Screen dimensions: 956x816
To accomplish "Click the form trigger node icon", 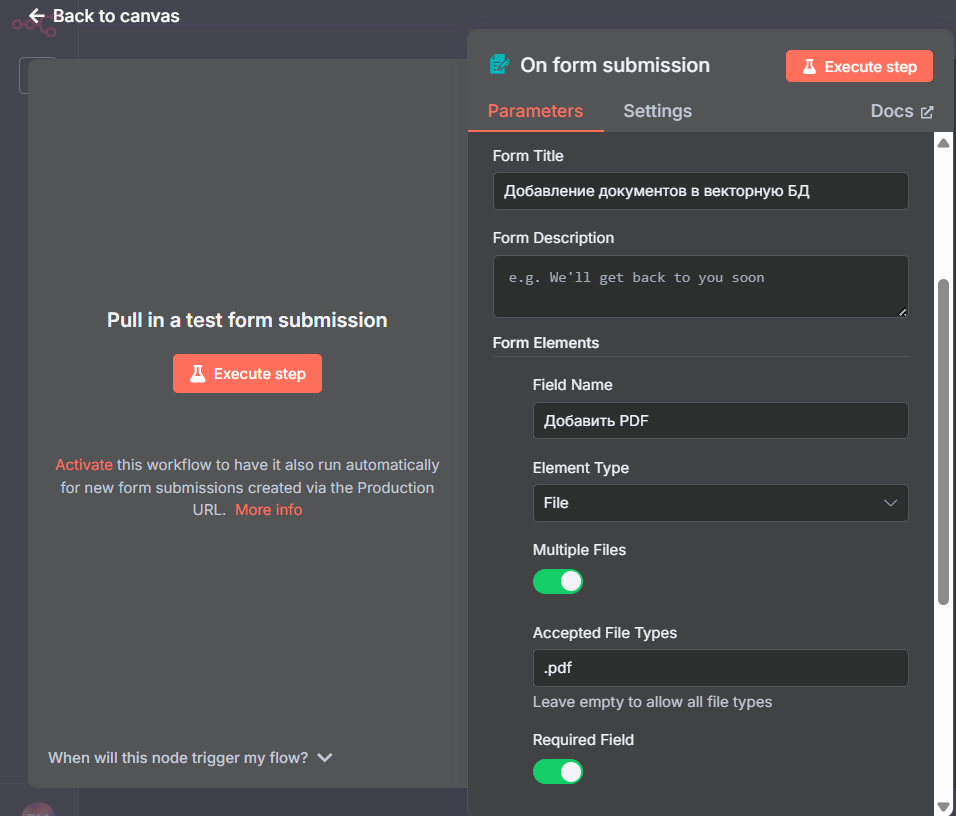I will click(x=498, y=65).
